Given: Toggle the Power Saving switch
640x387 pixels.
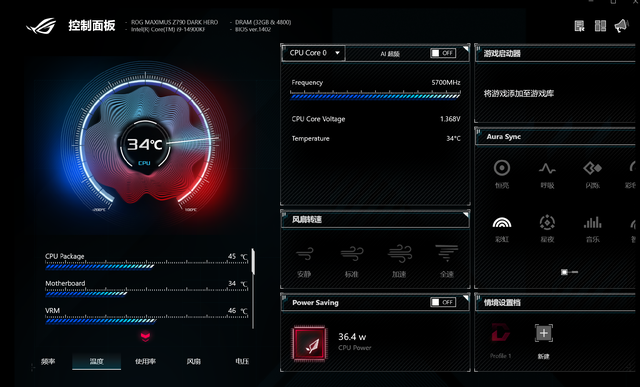Looking at the screenshot, I should click(443, 302).
